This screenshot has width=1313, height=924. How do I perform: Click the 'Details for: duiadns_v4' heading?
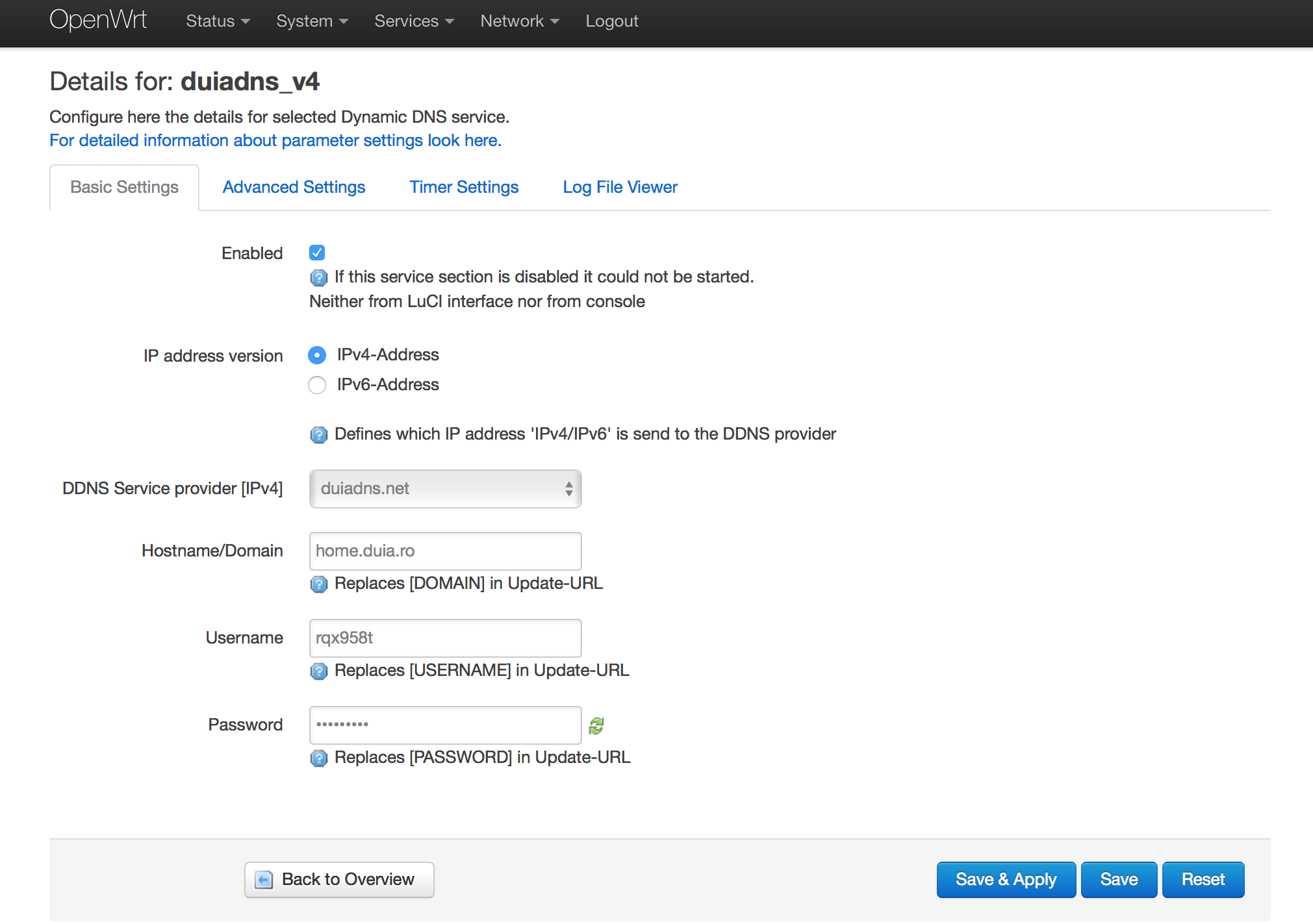coord(185,82)
